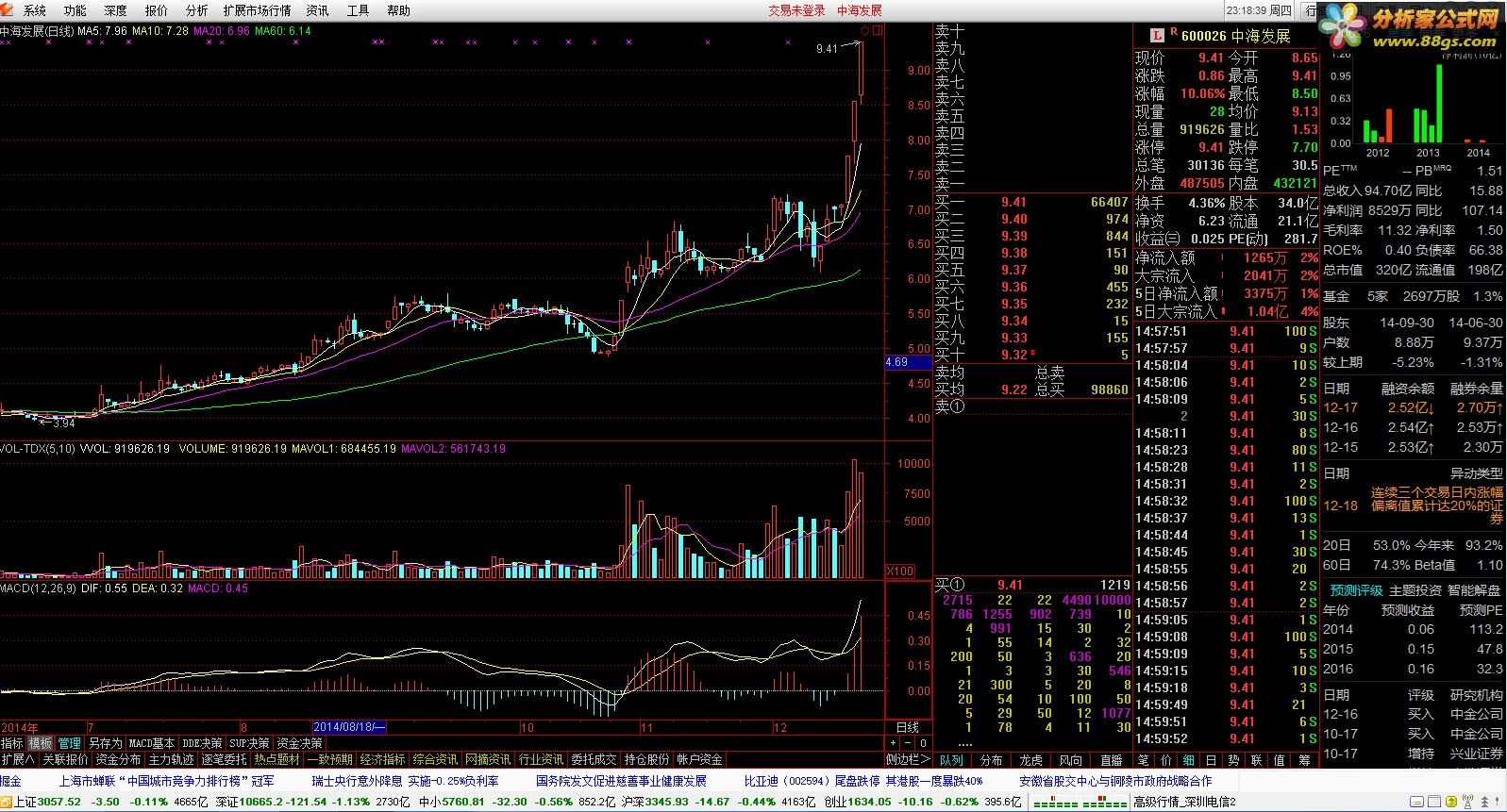Expand the 扩展 panel toggle
The height and width of the screenshot is (812, 1507).
click(18, 759)
